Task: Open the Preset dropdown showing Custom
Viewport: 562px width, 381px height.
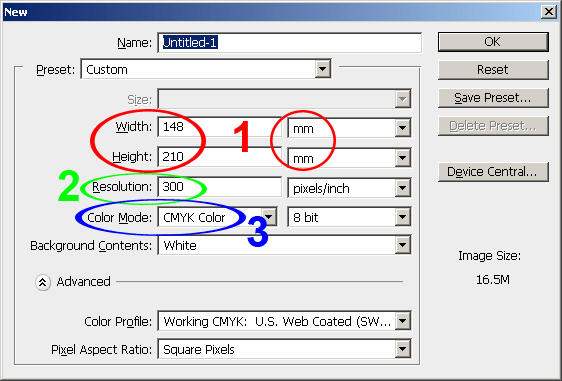Action: coord(206,69)
